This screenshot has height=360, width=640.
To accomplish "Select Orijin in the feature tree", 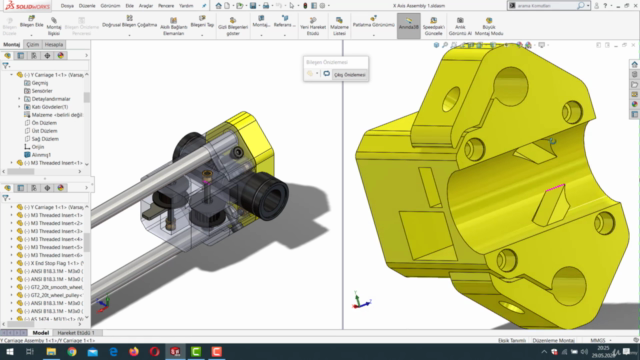I will tap(38, 147).
